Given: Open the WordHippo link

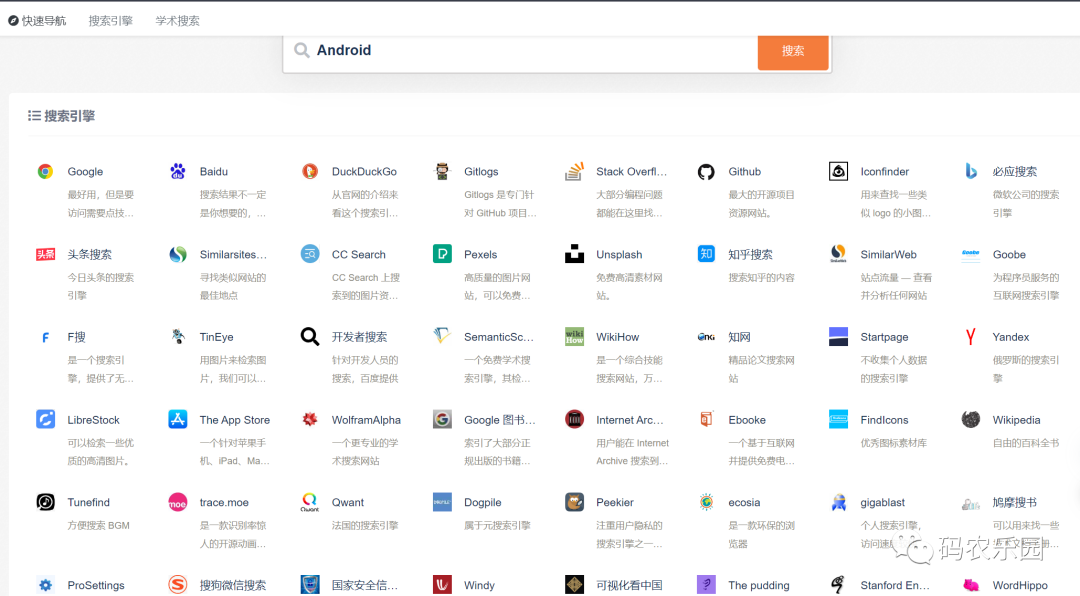Looking at the screenshot, I should pyautogui.click(x=1019, y=585).
